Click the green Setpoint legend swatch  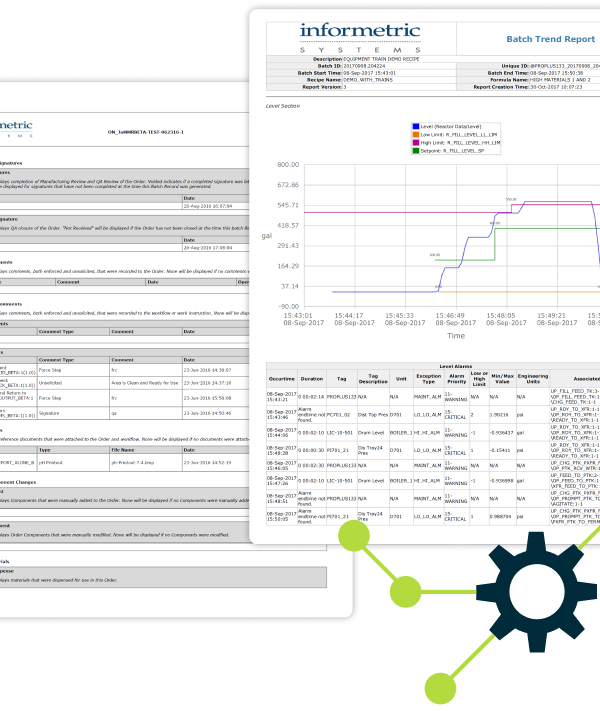415,151
